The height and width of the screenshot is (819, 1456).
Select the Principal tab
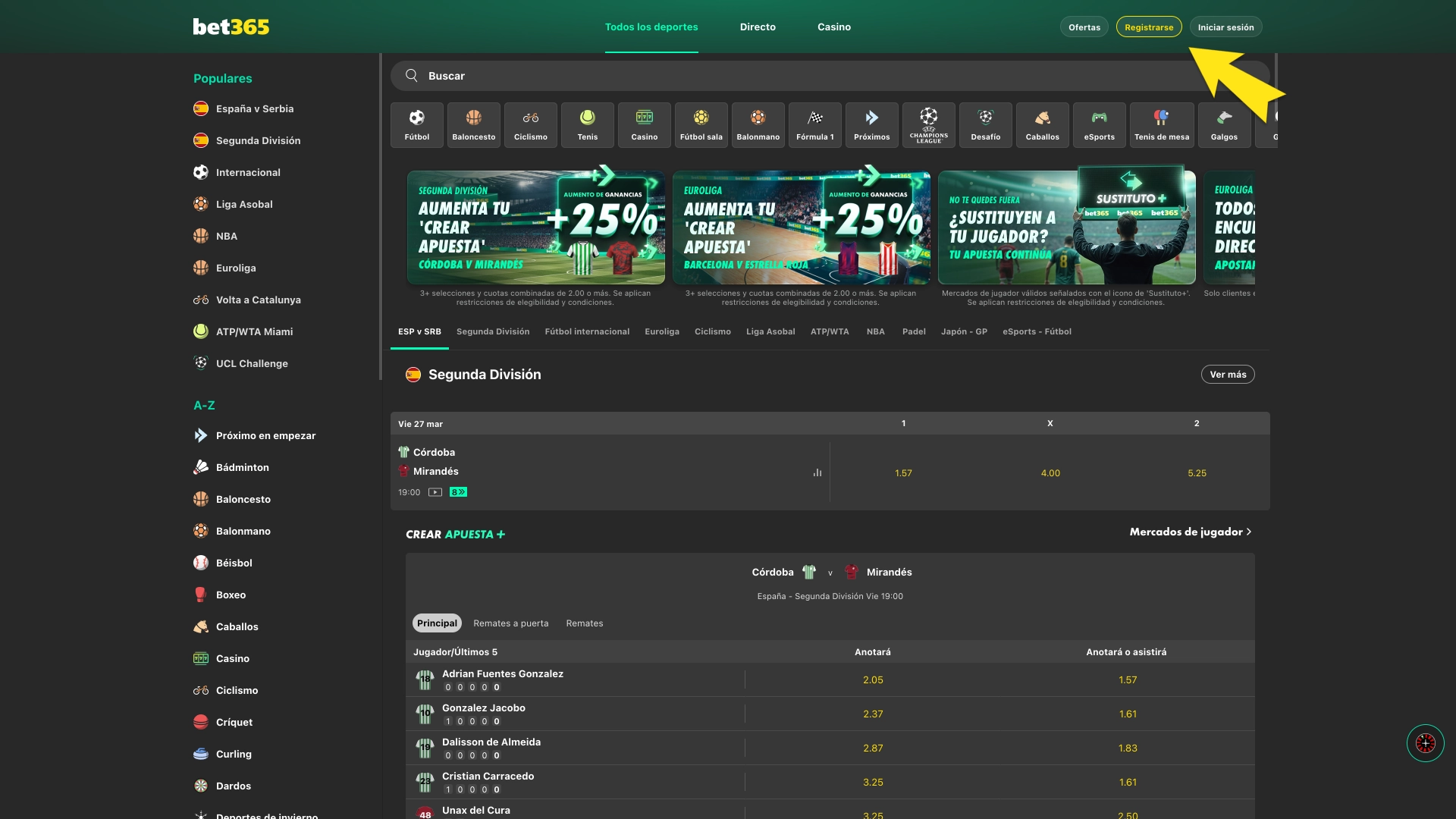pos(437,623)
